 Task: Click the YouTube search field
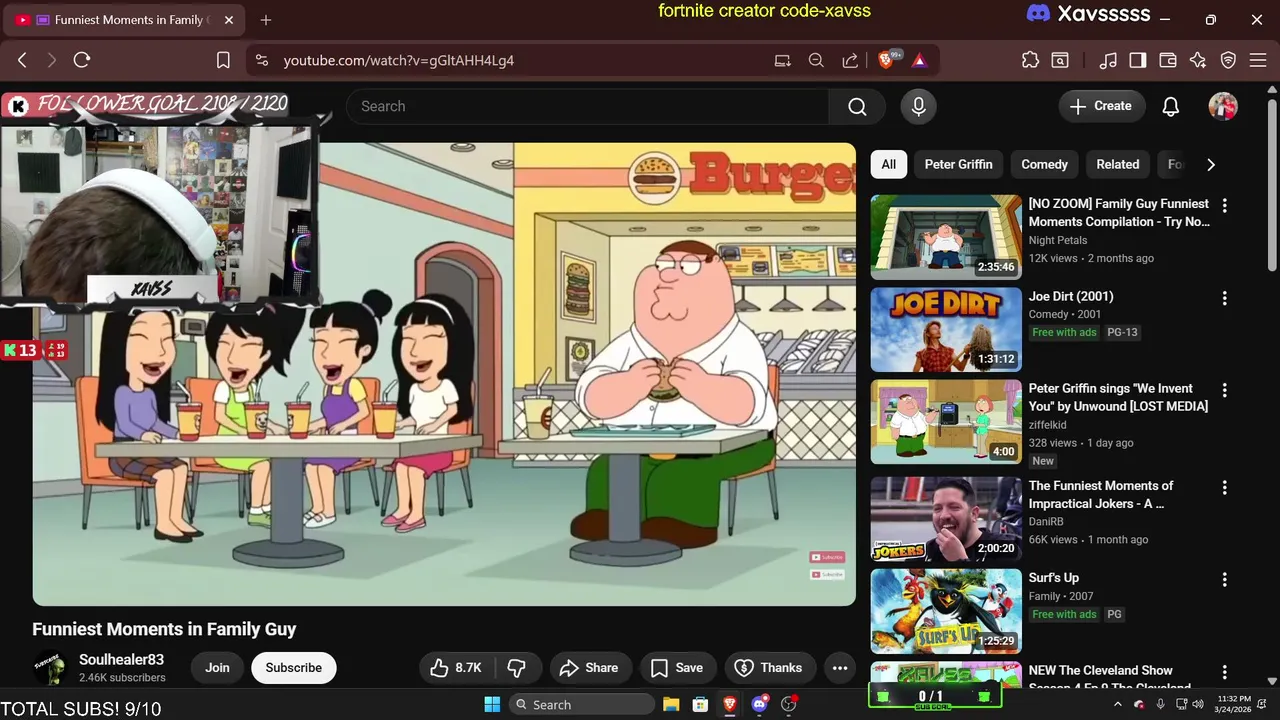click(587, 106)
